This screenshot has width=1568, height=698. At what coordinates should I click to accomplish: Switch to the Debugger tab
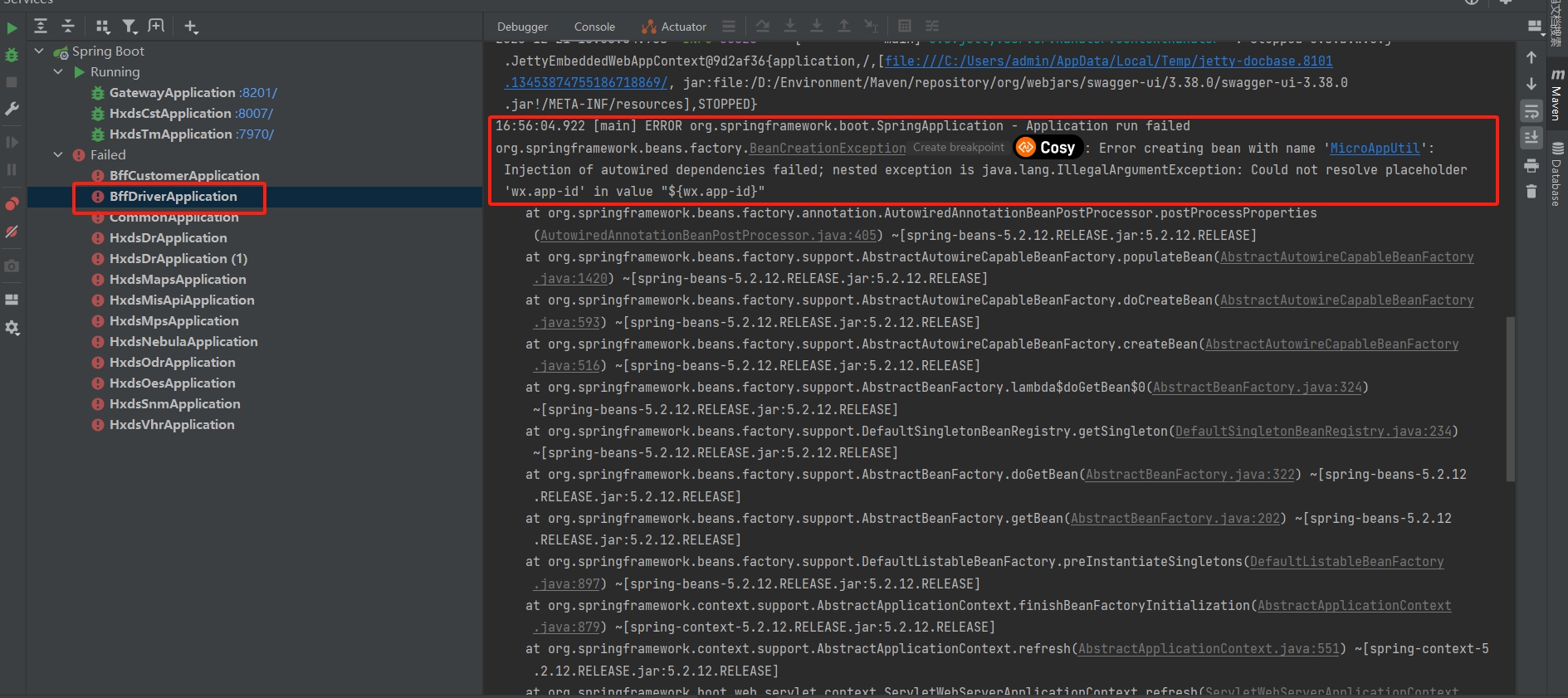[522, 27]
